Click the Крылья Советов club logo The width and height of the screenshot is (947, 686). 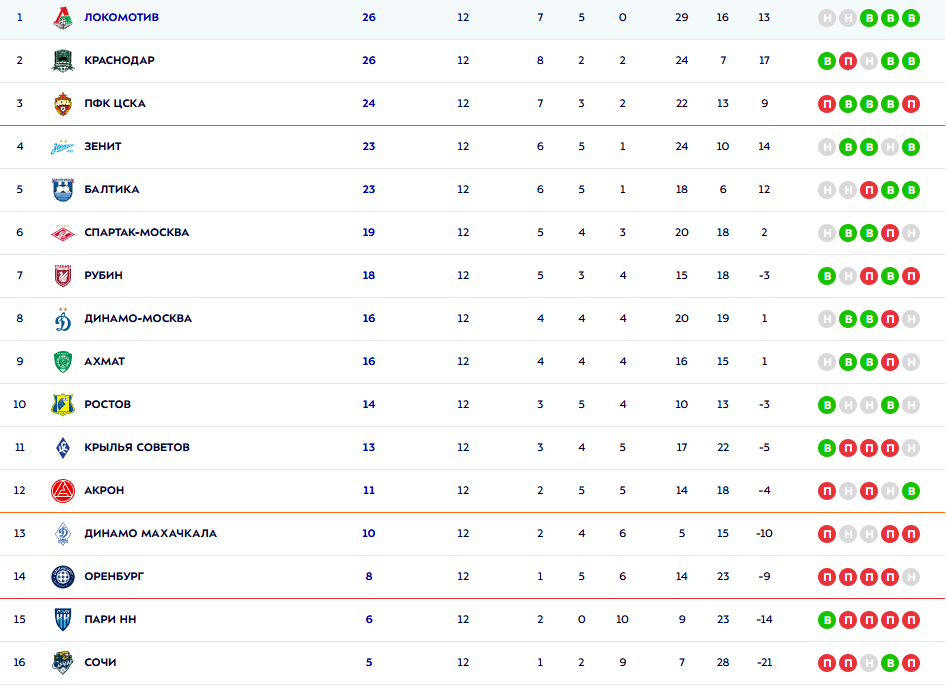63,448
